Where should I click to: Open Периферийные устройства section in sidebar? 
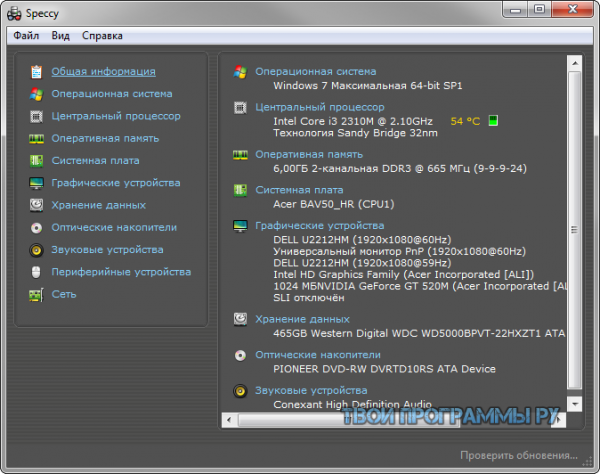[121, 272]
